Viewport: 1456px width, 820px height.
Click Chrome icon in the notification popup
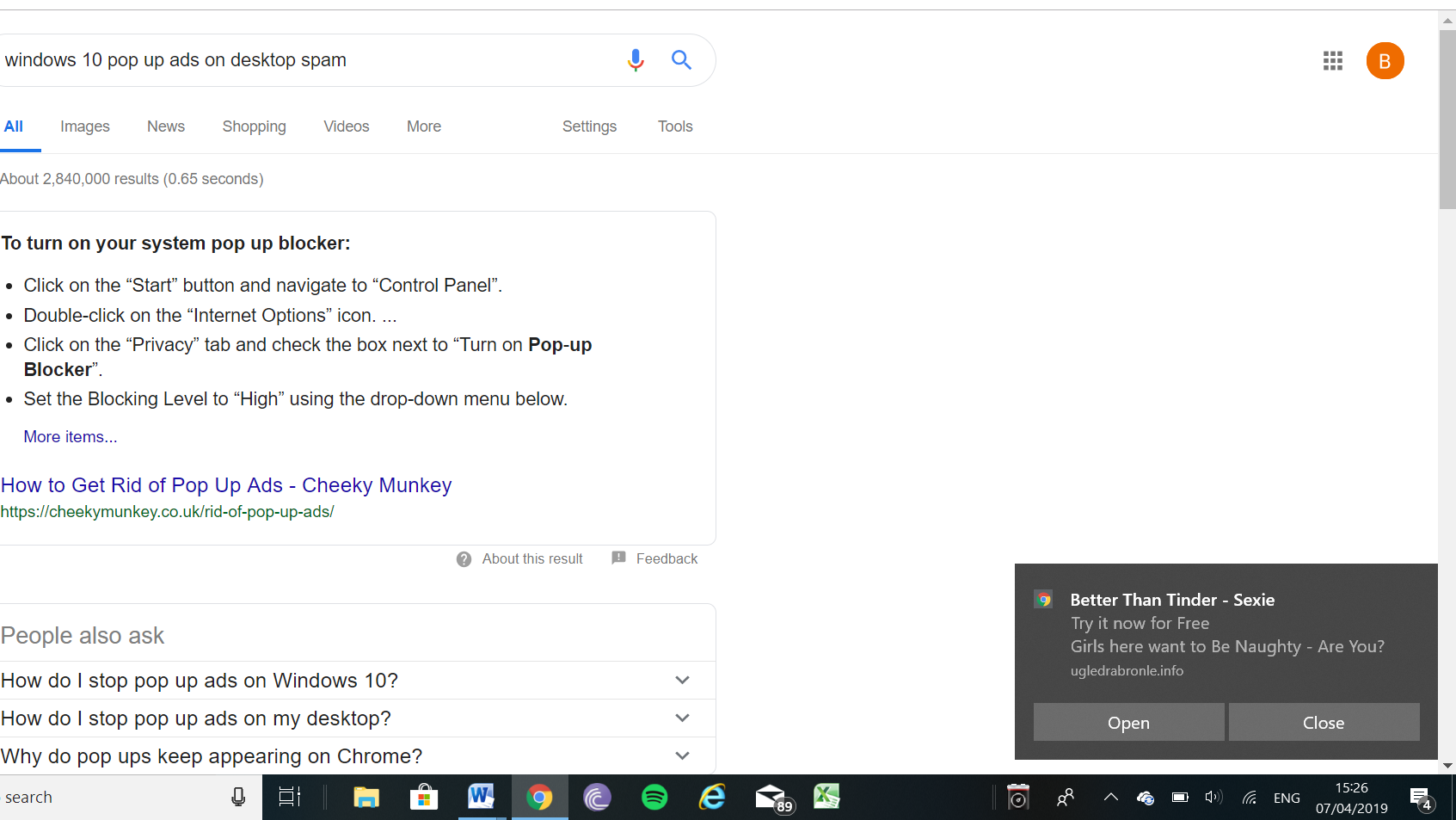[x=1044, y=600]
